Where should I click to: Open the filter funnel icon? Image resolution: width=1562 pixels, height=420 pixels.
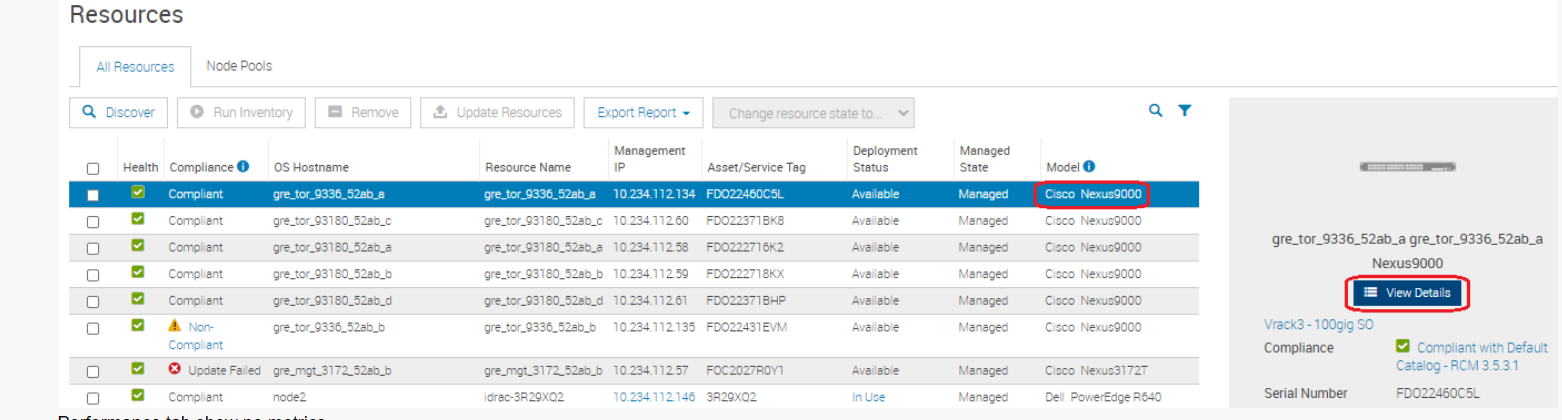point(1184,111)
